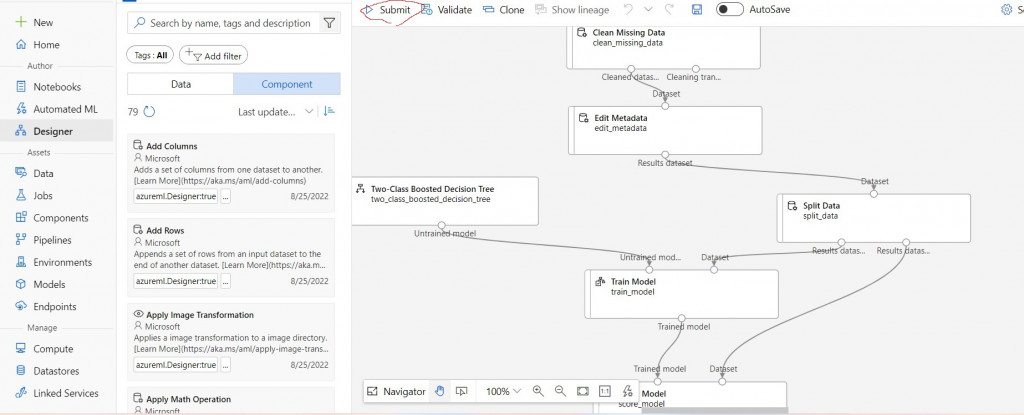Screen dimensions: 1024x415
Task: Open Components in the sidebar
Action: click(52, 218)
